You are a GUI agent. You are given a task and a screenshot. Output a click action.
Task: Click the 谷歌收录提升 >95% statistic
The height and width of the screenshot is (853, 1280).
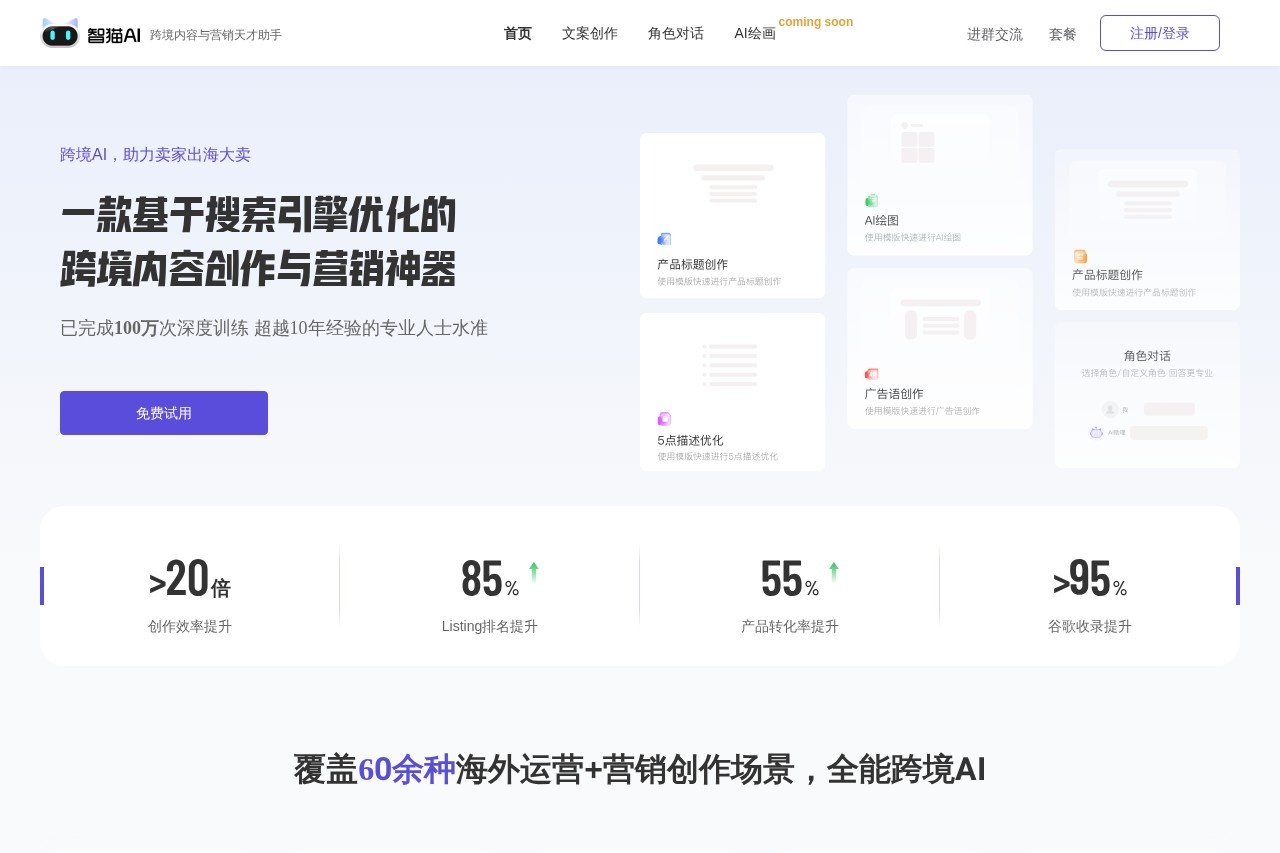click(1090, 594)
